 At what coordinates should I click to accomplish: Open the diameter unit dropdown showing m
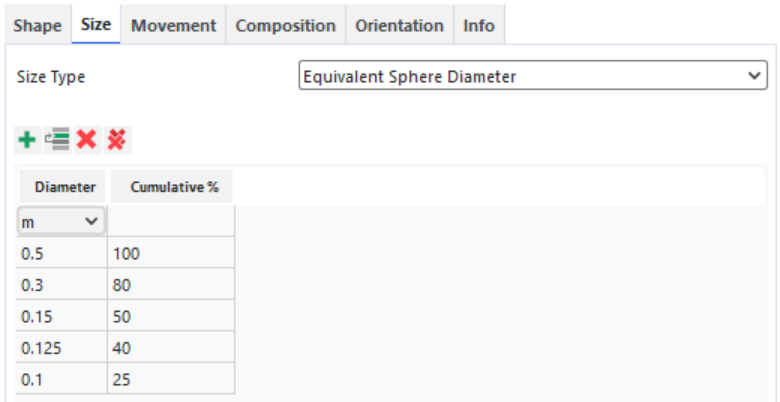coord(61,221)
